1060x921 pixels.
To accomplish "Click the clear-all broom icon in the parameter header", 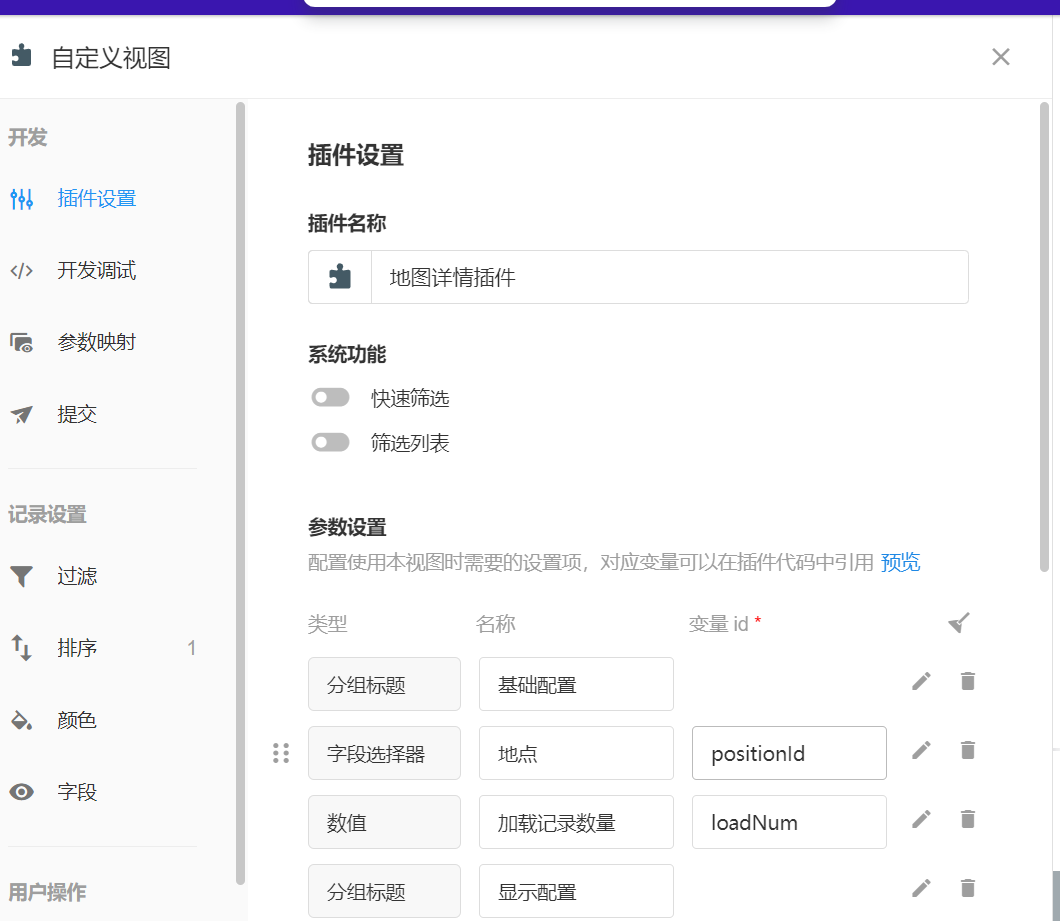I will (958, 624).
